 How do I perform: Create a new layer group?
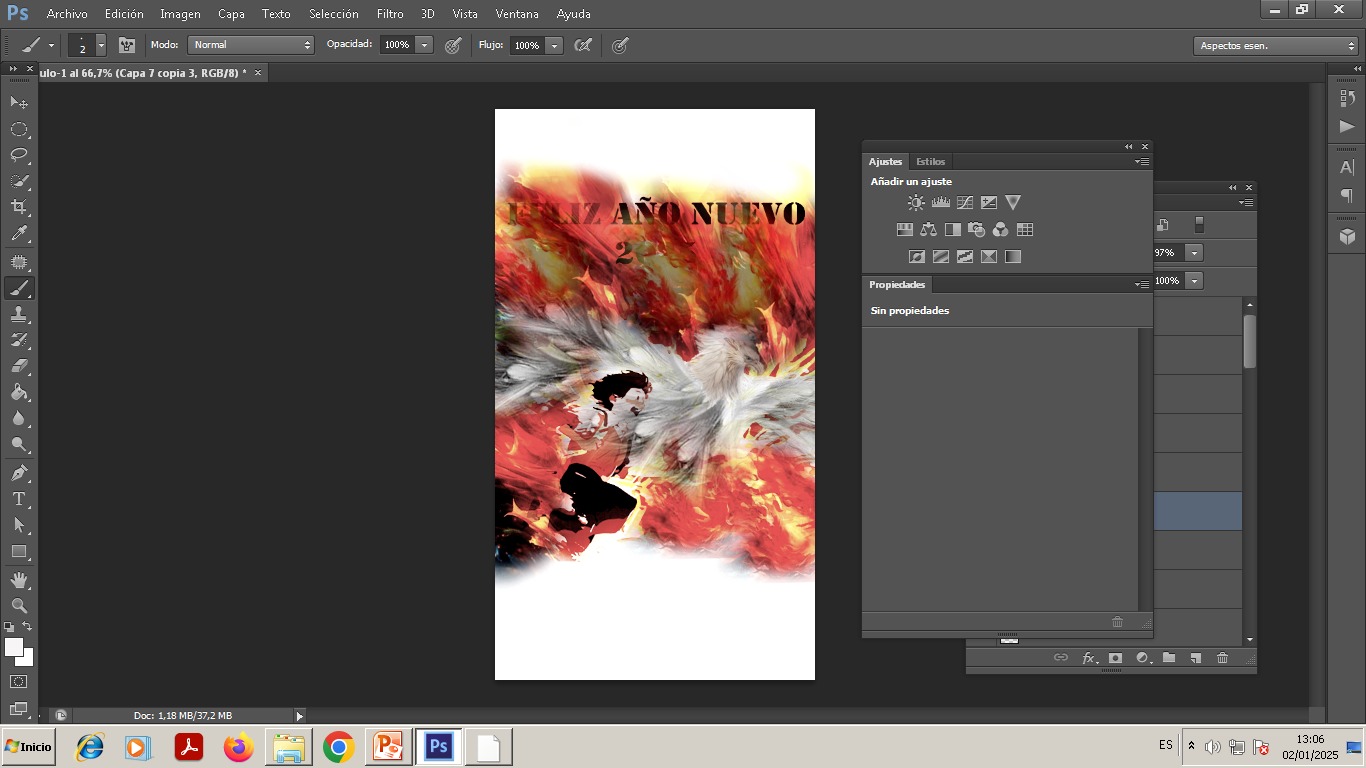click(1168, 658)
